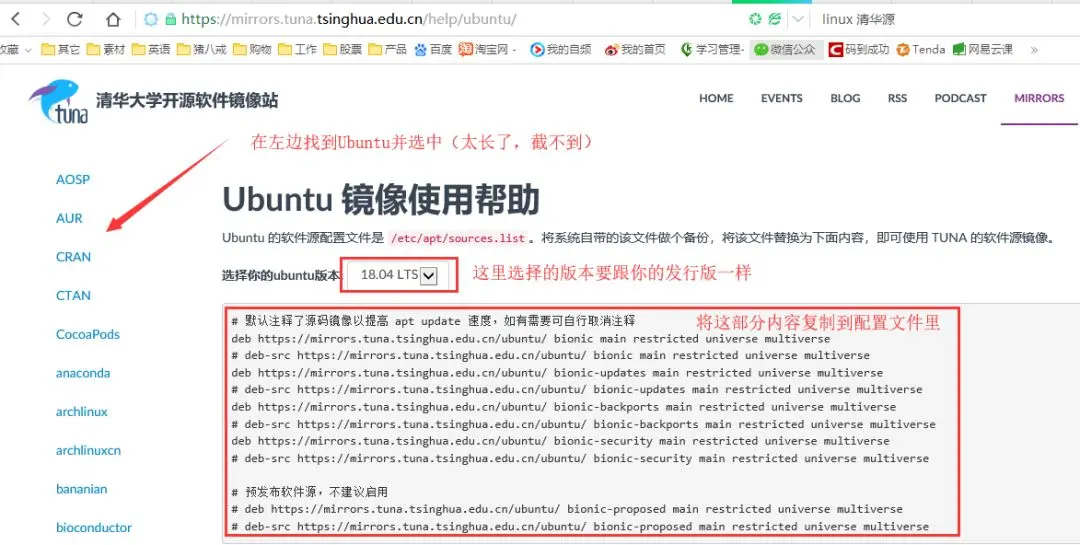
Task: Select CocoaPods in the sidebar
Action: [x=87, y=334]
